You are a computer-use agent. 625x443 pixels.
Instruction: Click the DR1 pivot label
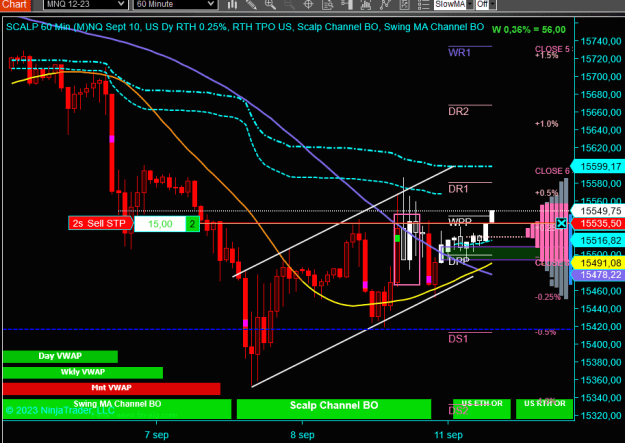[458, 189]
